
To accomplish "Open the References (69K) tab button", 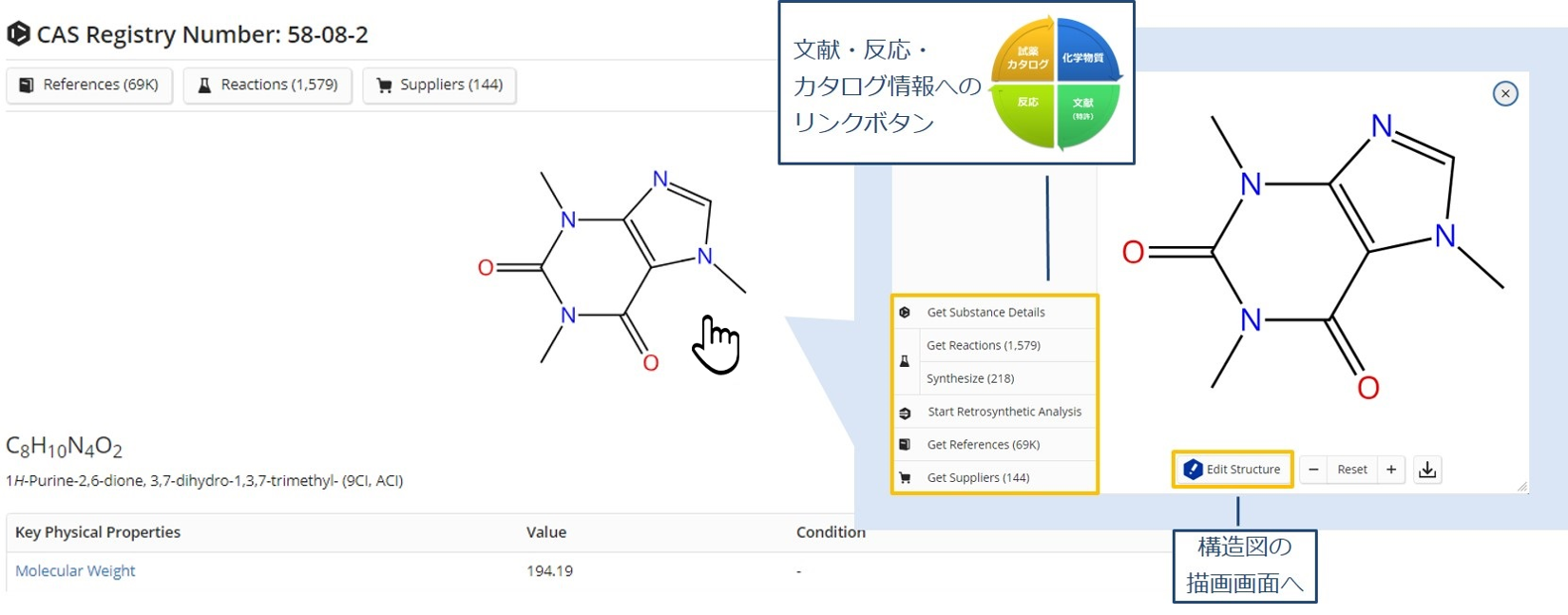I will pos(89,86).
